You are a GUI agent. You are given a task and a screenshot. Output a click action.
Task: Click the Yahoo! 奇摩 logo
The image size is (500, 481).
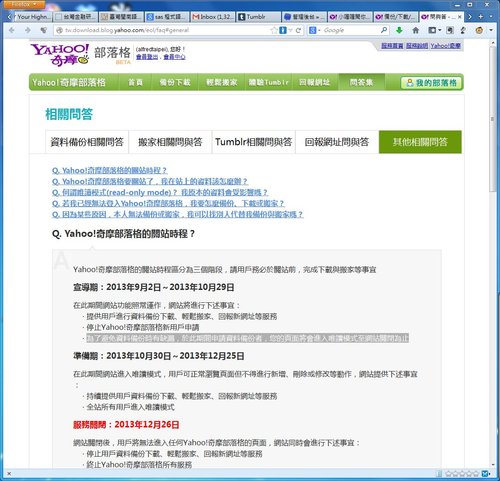coord(60,55)
